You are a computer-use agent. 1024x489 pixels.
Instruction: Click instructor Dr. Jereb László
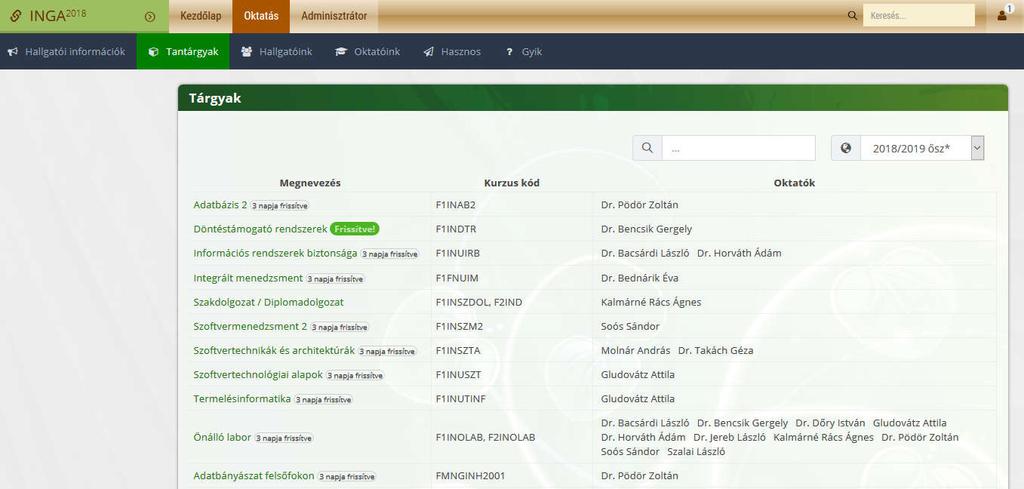tap(729, 437)
